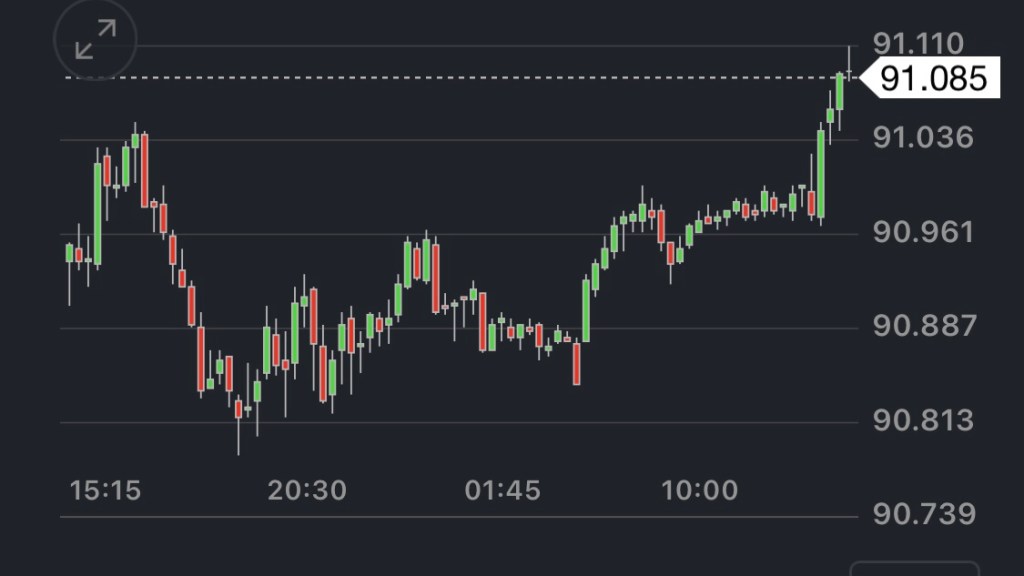Select the 91.036 price axis label
Viewport: 1024px width, 576px height.
pyautogui.click(x=922, y=137)
